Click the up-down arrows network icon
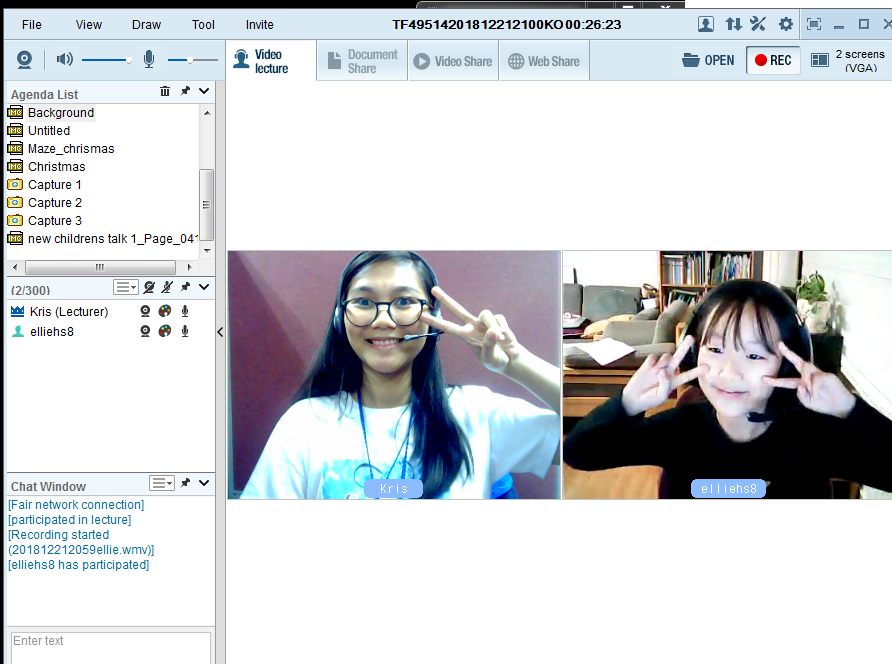892x664 pixels. click(733, 24)
